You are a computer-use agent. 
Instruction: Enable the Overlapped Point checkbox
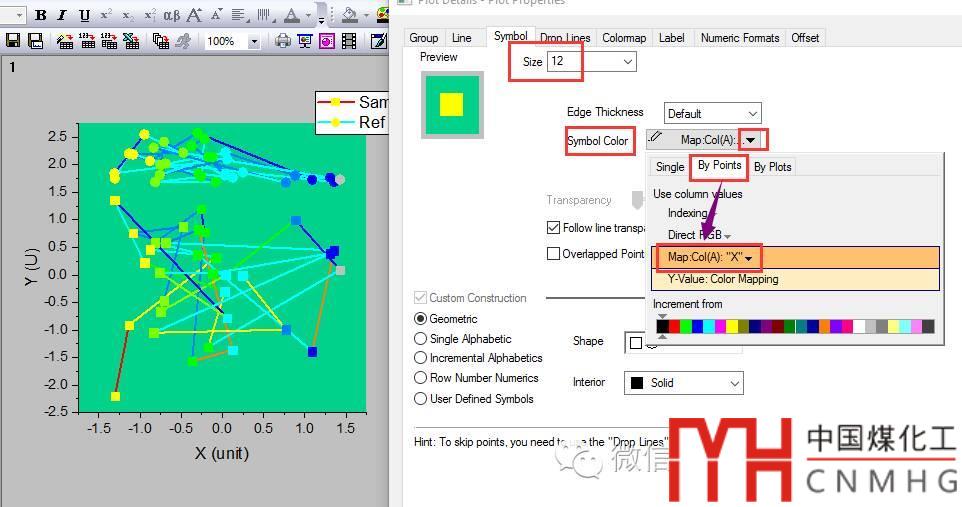point(553,254)
